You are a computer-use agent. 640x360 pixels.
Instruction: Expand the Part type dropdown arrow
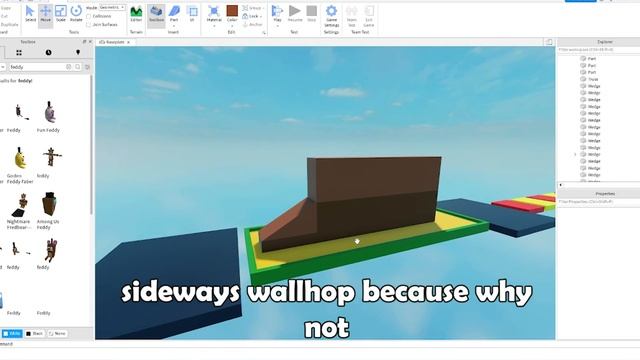point(174,26)
